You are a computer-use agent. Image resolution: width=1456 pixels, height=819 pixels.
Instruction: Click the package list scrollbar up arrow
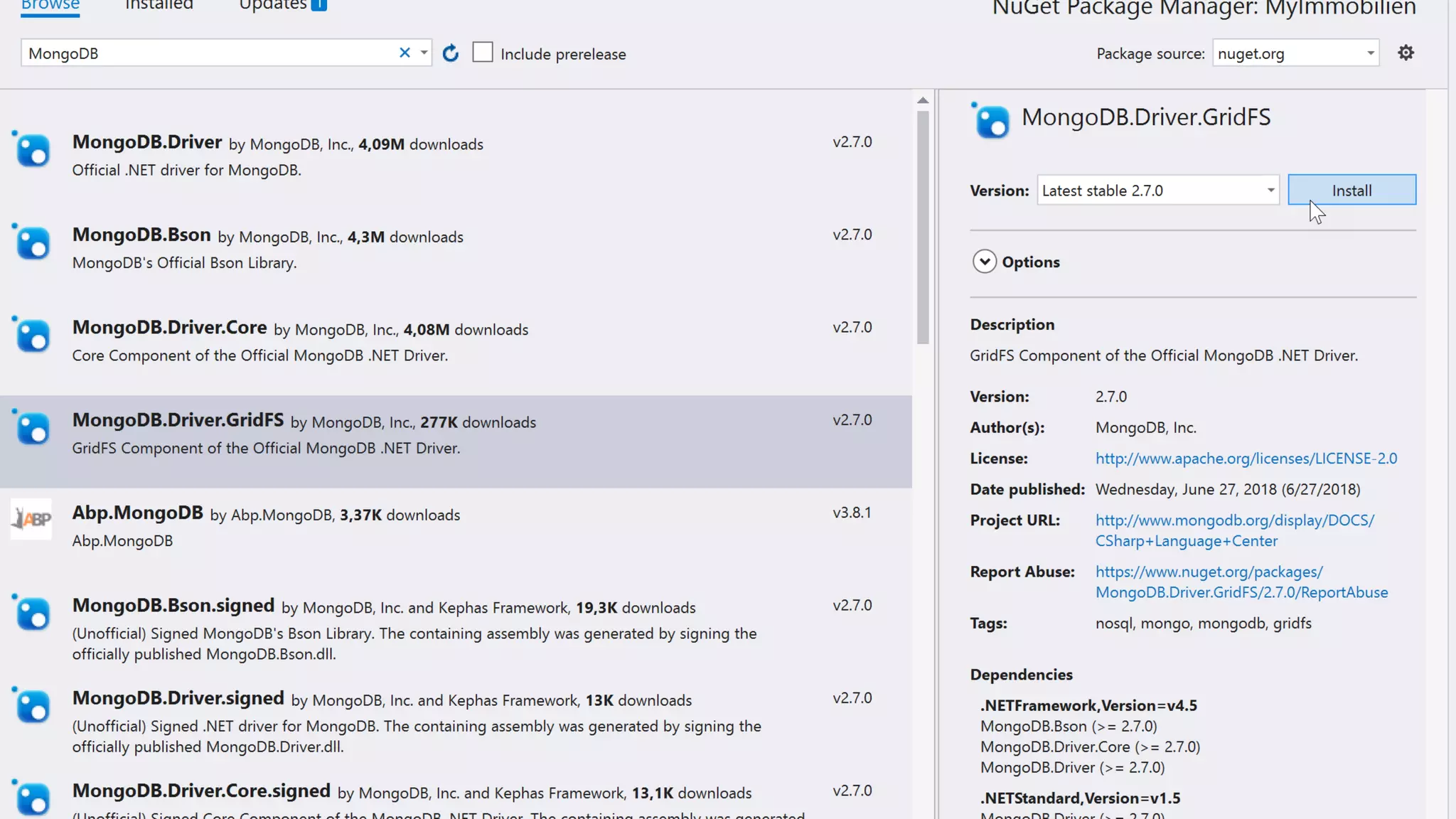tap(923, 100)
